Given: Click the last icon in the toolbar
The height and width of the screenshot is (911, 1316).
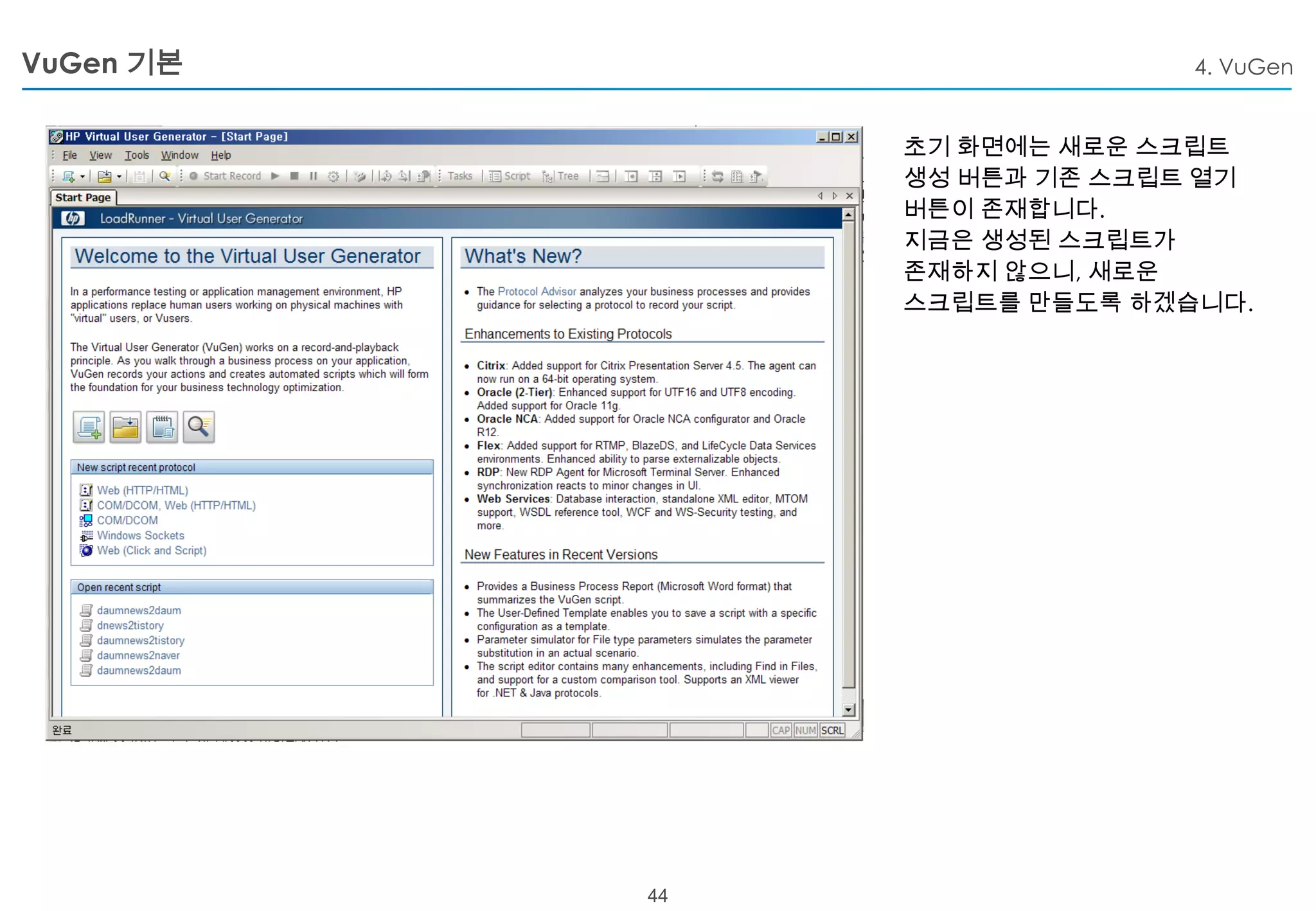Looking at the screenshot, I should coord(756,176).
